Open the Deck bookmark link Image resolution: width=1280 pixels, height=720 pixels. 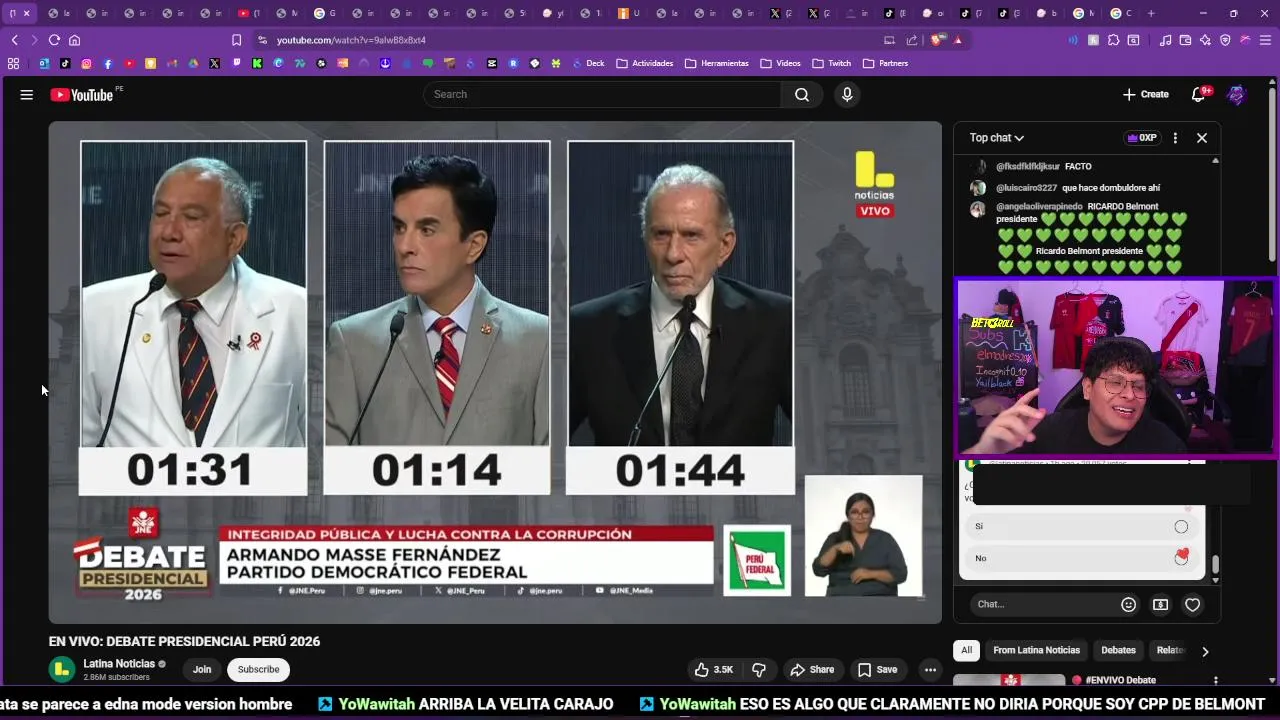(588, 63)
